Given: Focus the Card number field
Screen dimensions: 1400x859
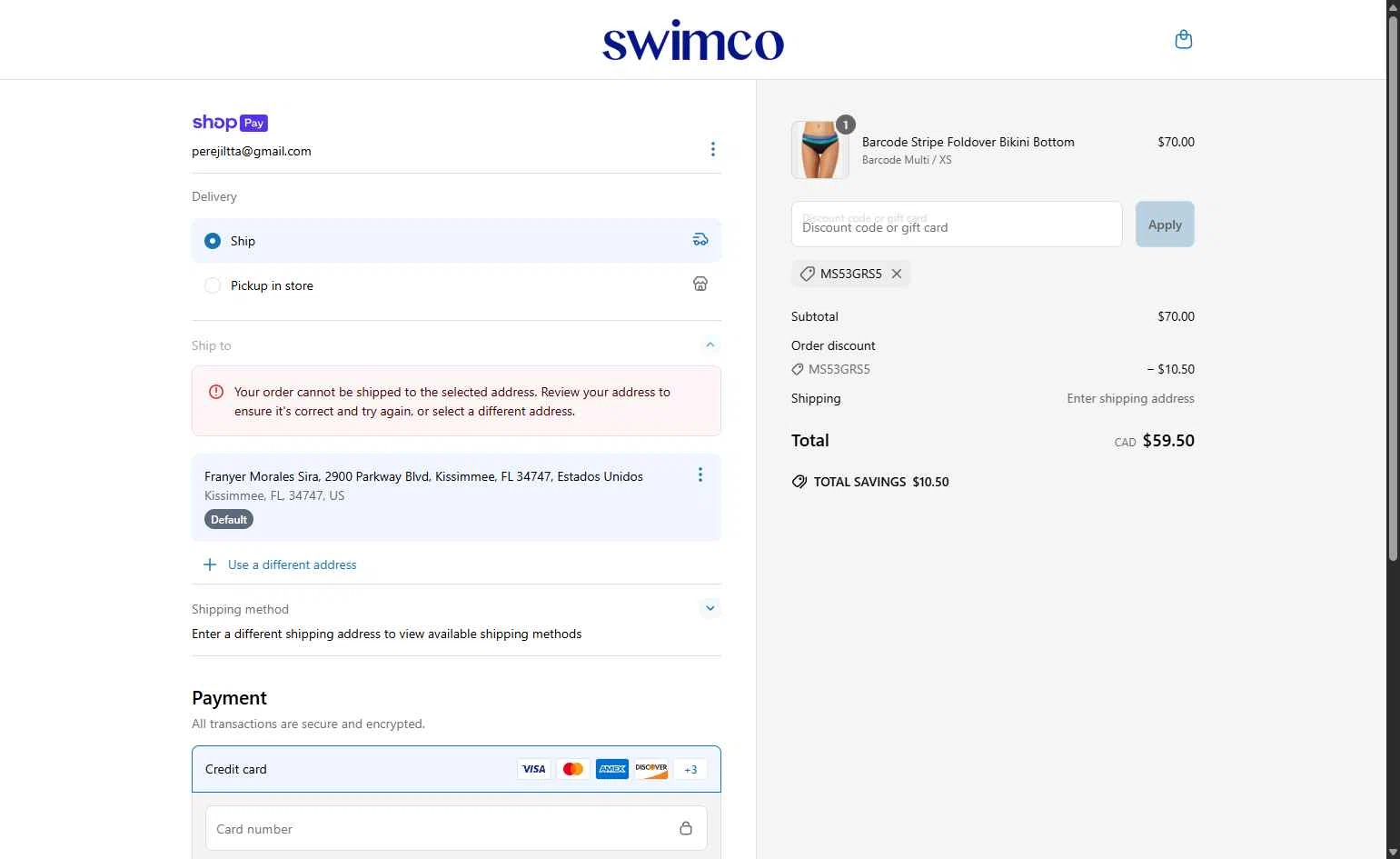Looking at the screenshot, I should tap(456, 828).
